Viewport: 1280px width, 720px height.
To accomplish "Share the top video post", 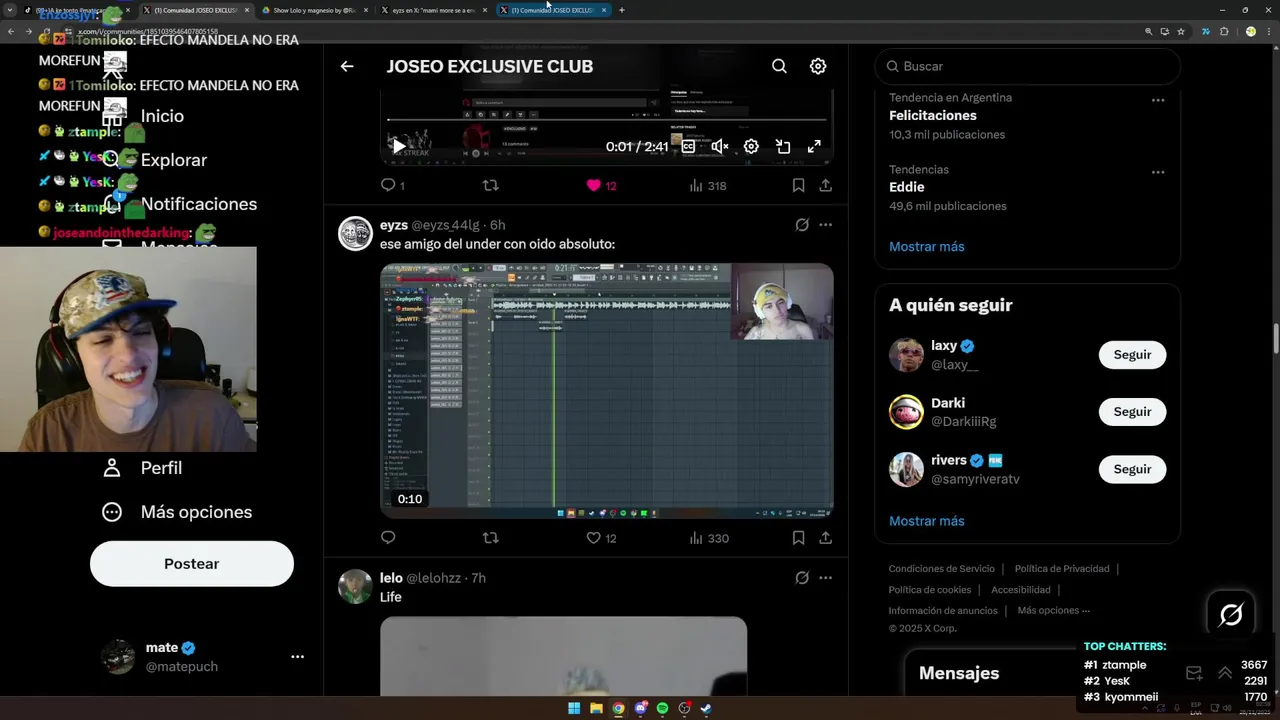I will (x=825, y=185).
